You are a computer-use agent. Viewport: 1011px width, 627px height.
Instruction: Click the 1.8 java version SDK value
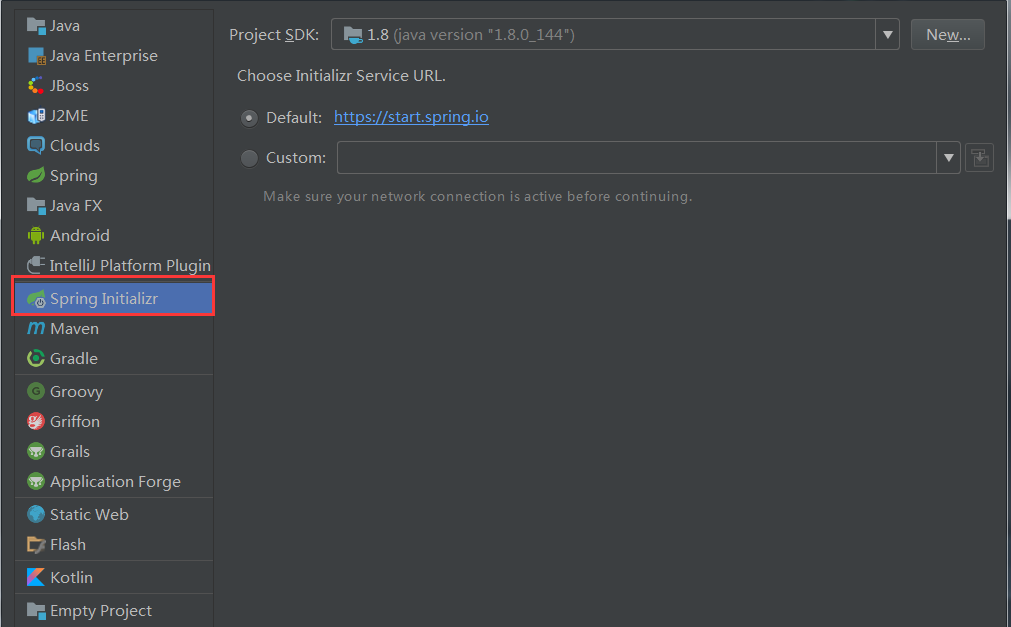point(471,35)
